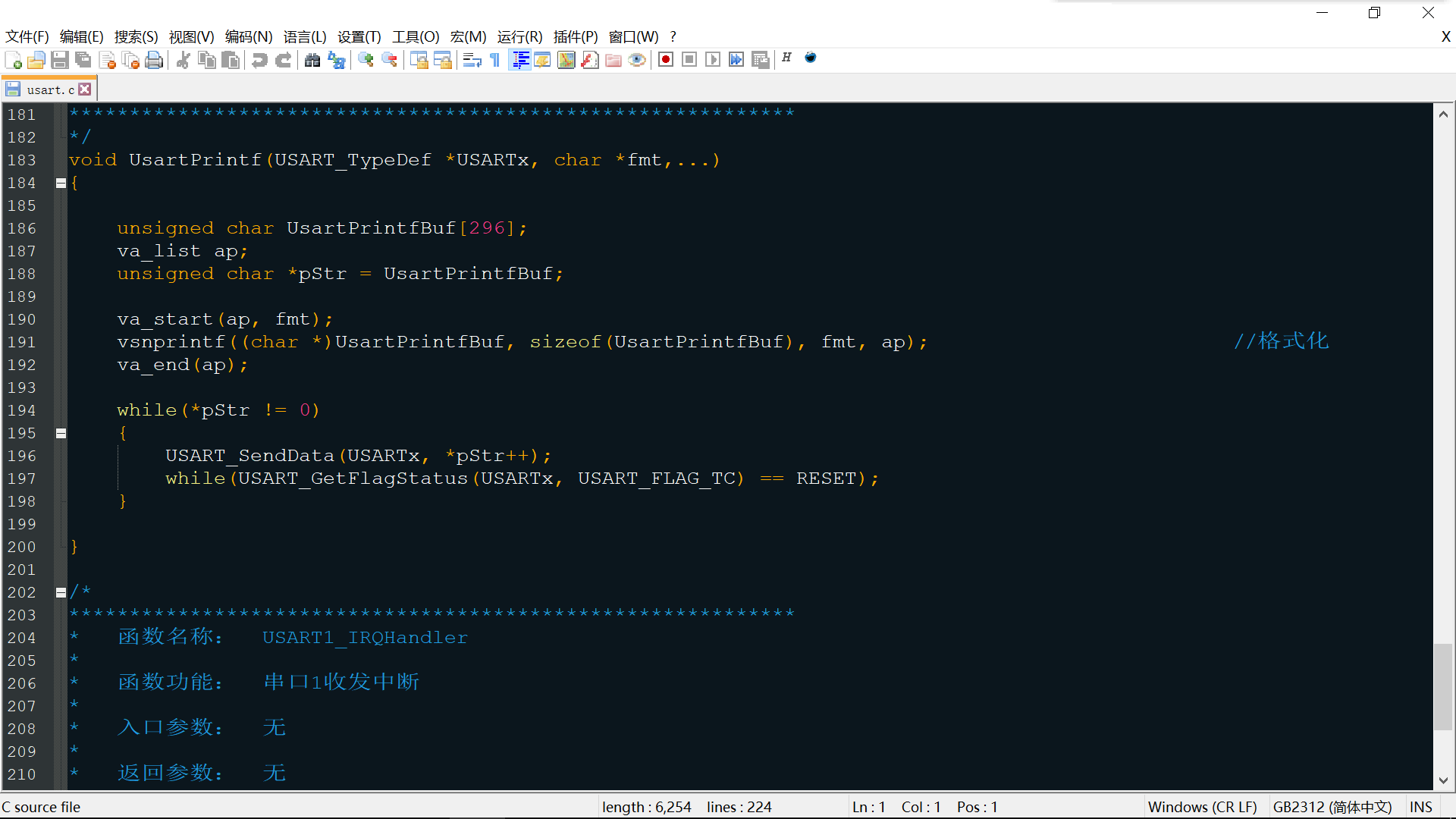The width and height of the screenshot is (1456, 819).
Task: Start macro recording with red dot icon
Action: point(666,60)
